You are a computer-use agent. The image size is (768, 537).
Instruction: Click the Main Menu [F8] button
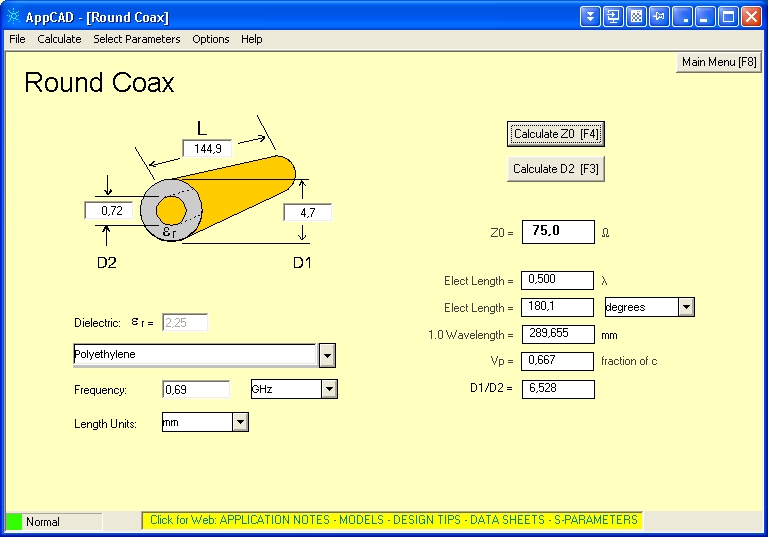719,62
